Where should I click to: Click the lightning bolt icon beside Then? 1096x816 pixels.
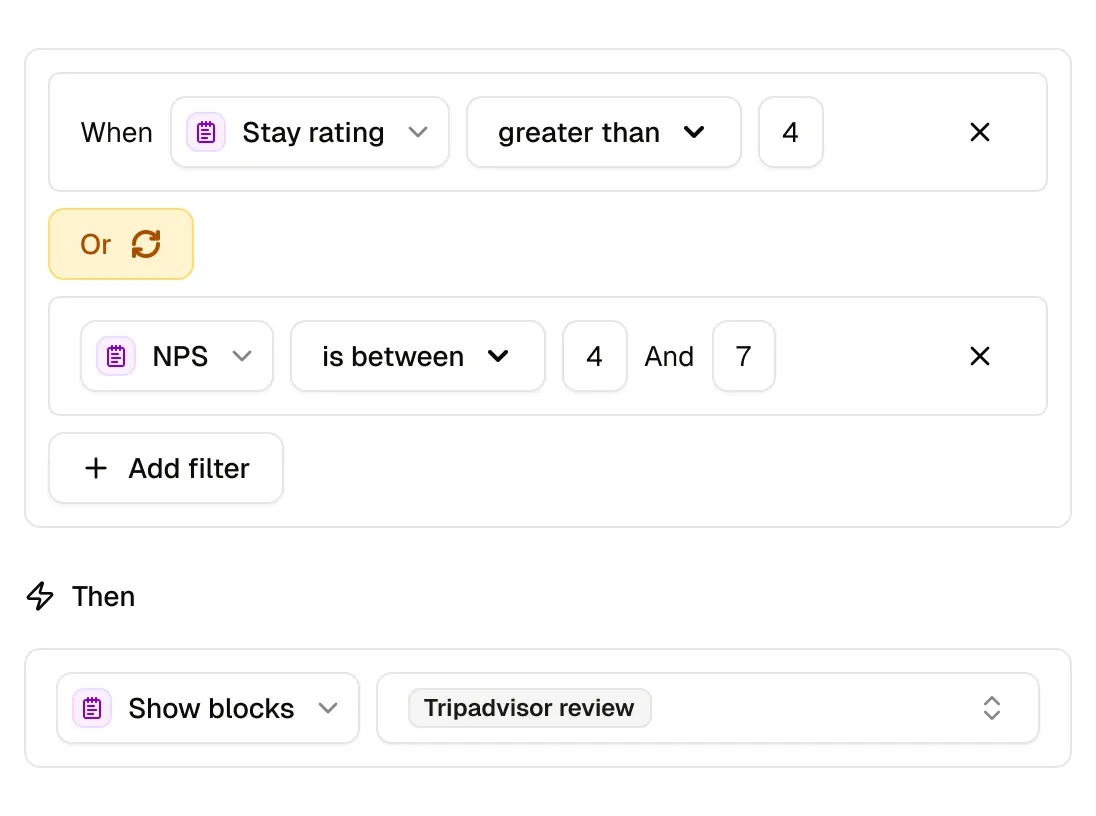(x=40, y=596)
